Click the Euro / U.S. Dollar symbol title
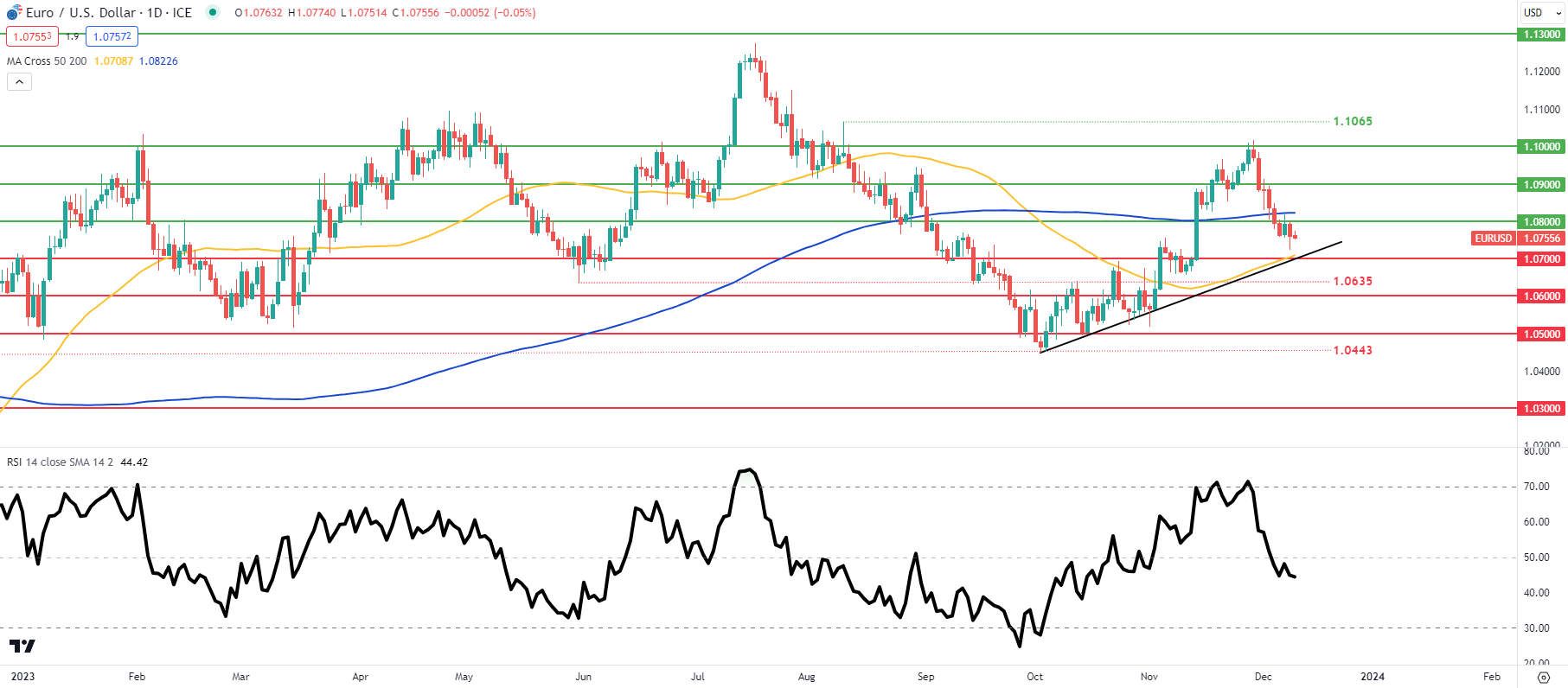Screen dimensions: 1568x688 pyautogui.click(x=80, y=13)
